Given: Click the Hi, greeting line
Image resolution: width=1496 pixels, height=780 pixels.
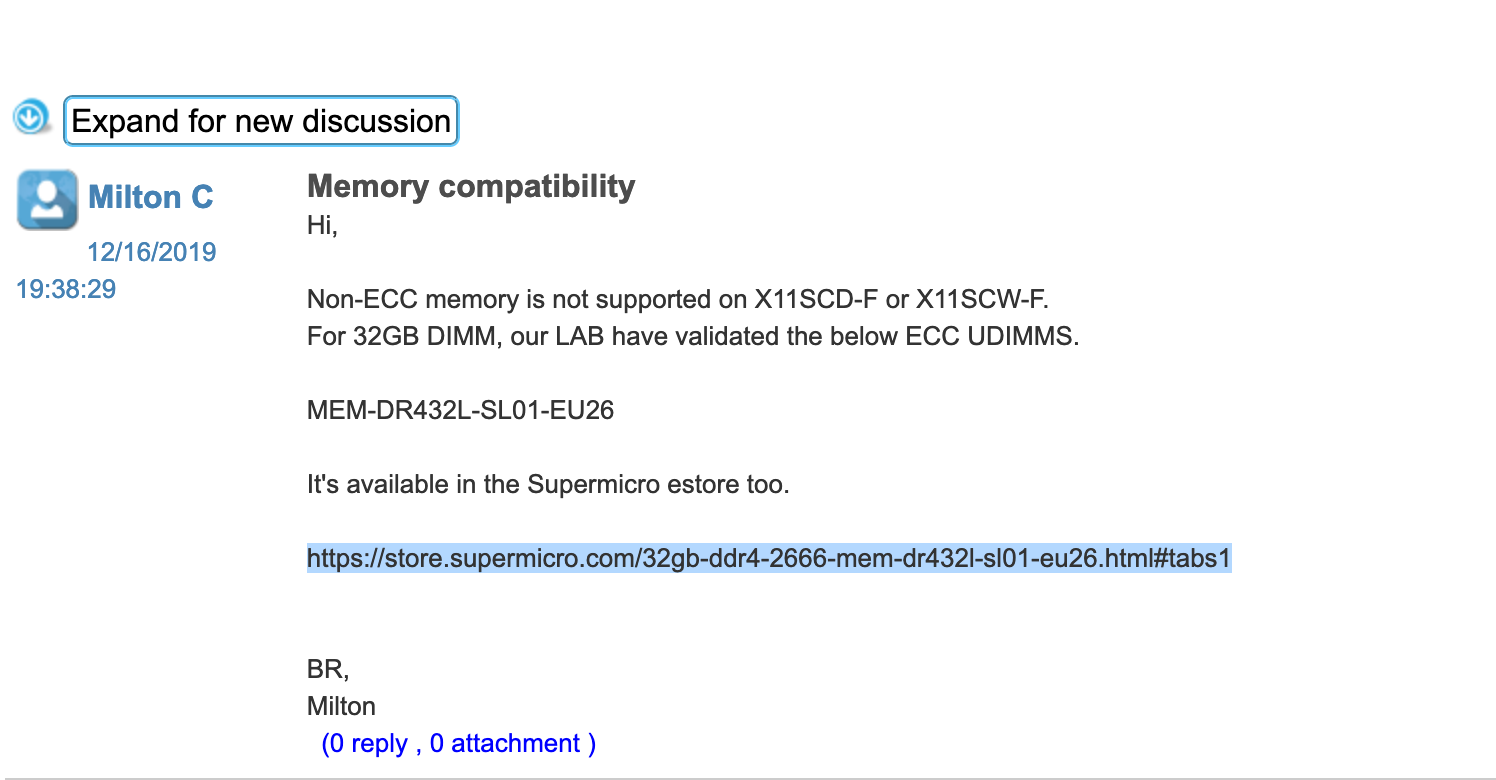Looking at the screenshot, I should click(322, 225).
